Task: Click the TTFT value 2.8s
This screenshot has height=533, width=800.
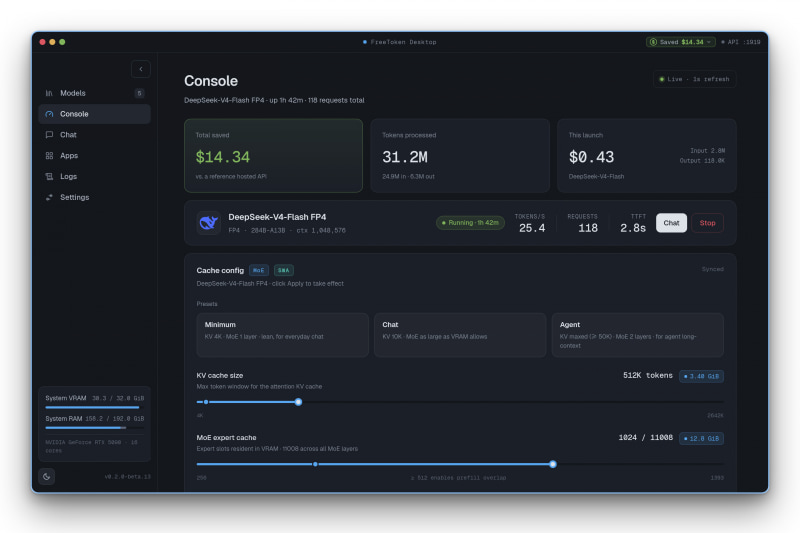Action: [633, 228]
